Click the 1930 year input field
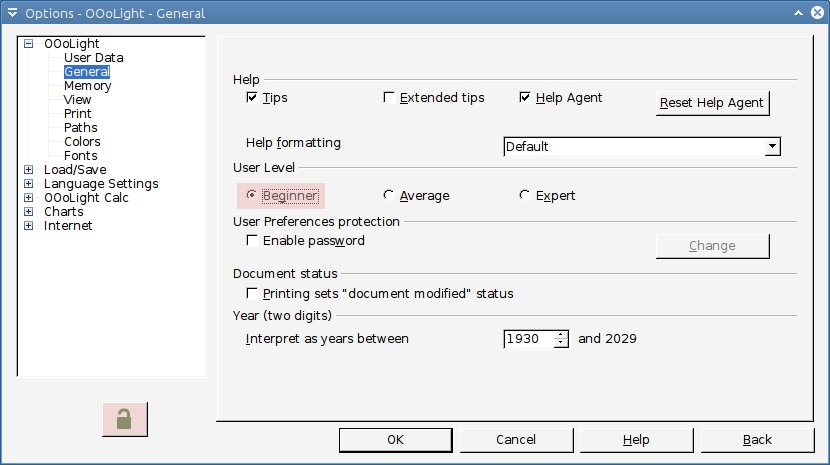830x465 pixels. click(529, 339)
